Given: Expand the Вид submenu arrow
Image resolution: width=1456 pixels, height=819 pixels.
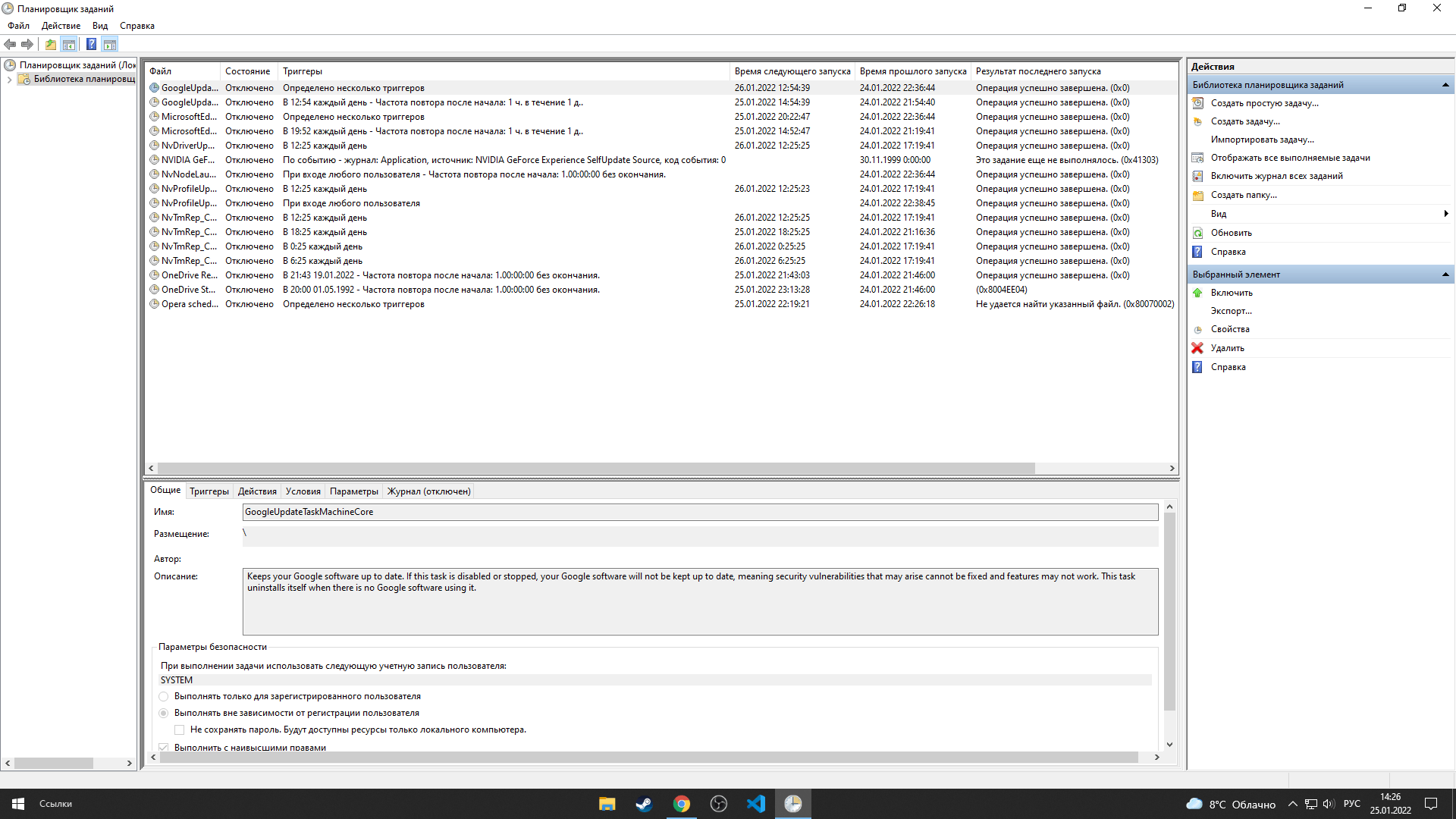Looking at the screenshot, I should 1446,214.
